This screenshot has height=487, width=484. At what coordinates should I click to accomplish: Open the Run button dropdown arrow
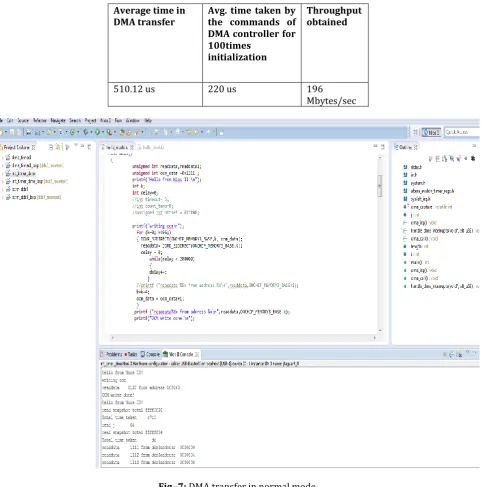click(x=103, y=132)
